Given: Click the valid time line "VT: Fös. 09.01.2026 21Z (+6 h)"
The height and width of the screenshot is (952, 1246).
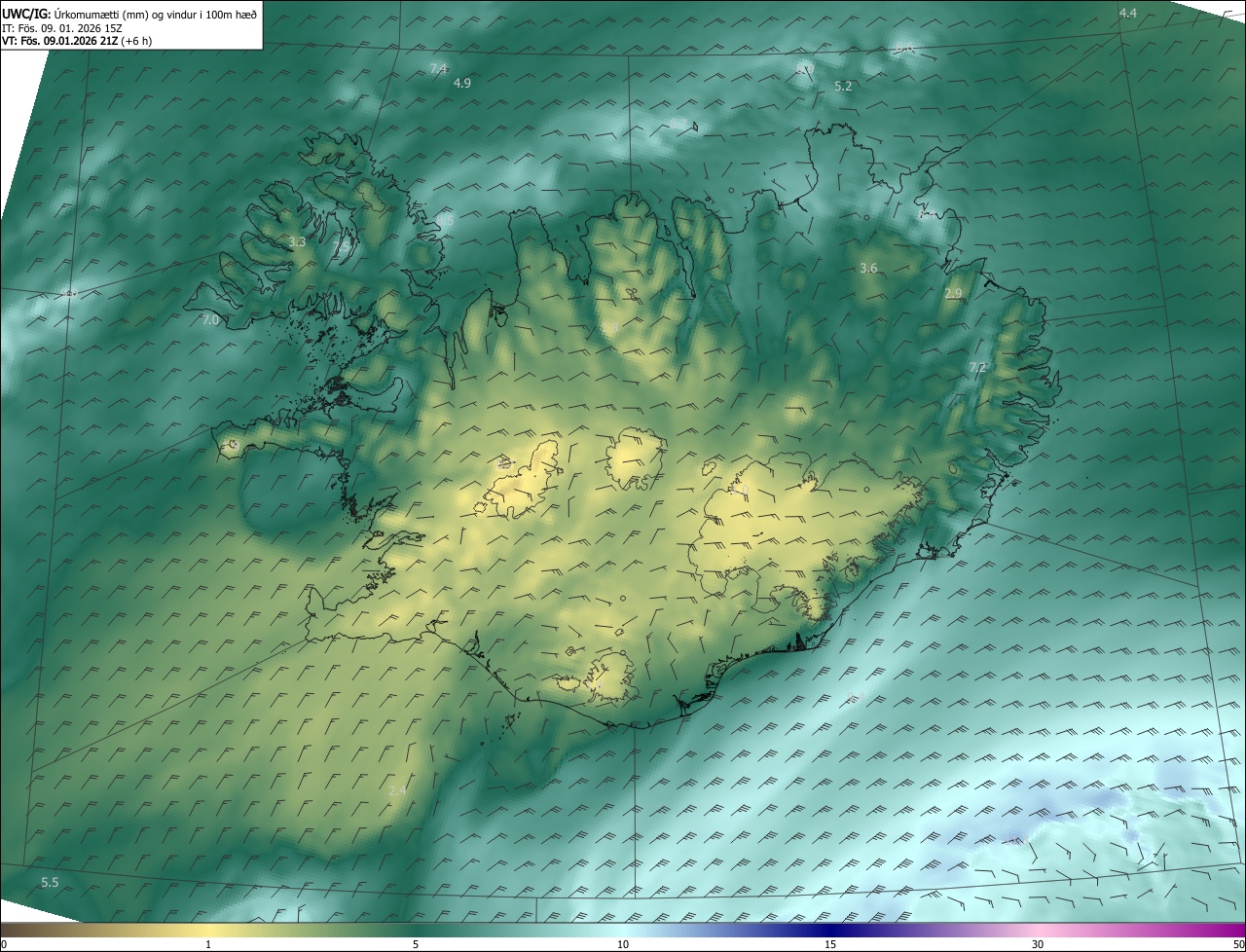Looking at the screenshot, I should 77,41.
